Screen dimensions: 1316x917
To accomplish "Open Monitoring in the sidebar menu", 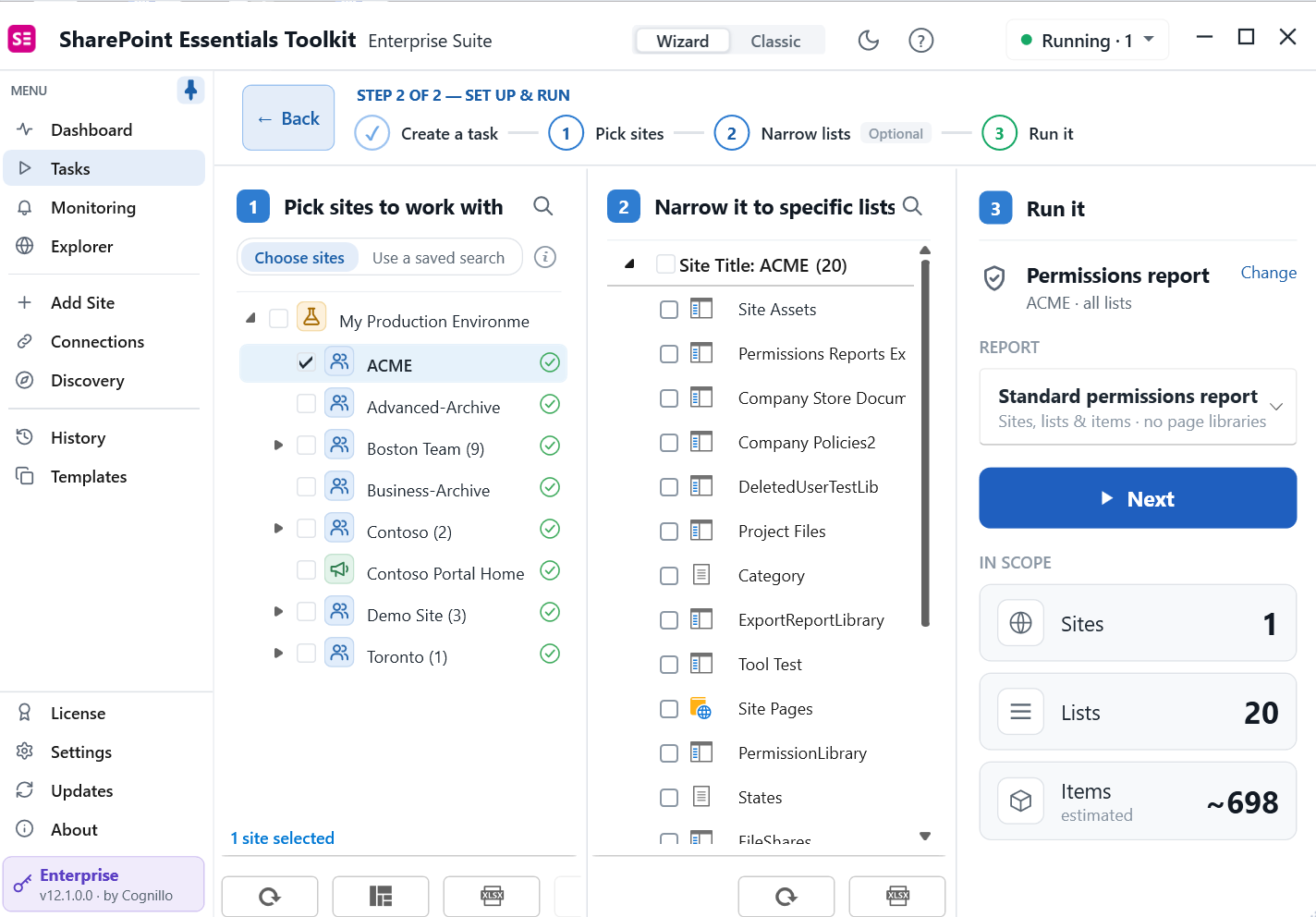I will click(x=104, y=208).
